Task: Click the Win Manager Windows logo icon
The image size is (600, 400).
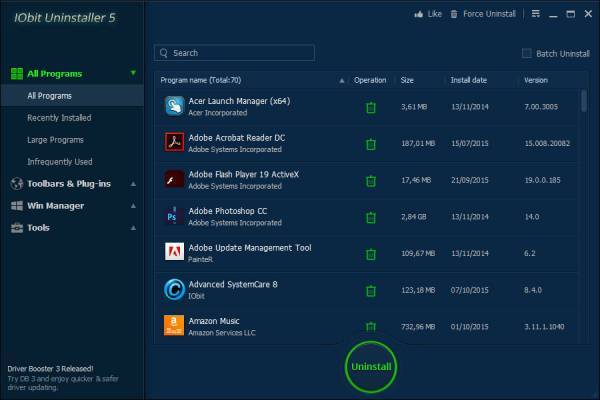Action: pyautogui.click(x=17, y=206)
